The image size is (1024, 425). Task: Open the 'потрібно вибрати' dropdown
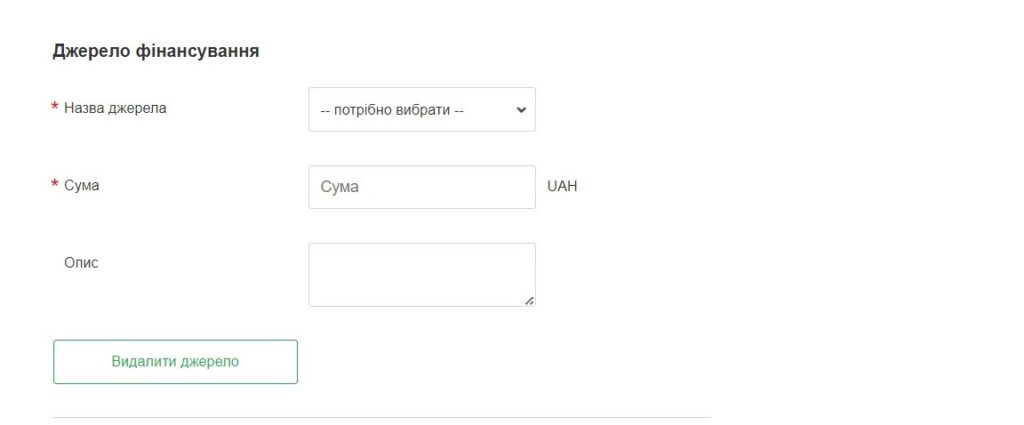tap(421, 110)
